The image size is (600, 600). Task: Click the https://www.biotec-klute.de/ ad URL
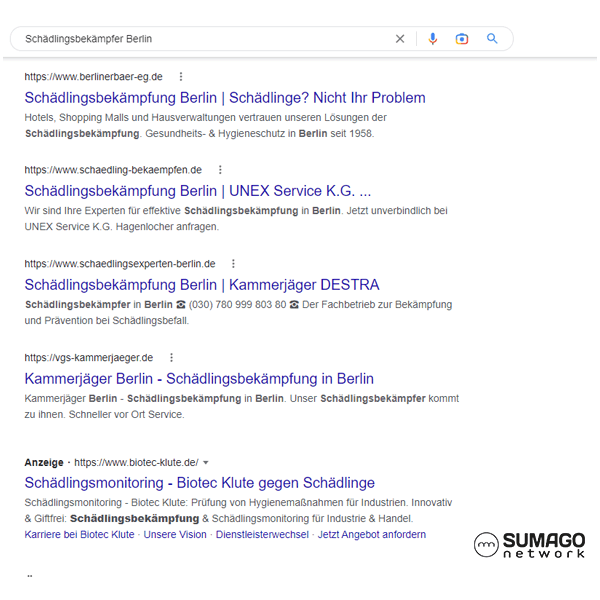(136, 463)
